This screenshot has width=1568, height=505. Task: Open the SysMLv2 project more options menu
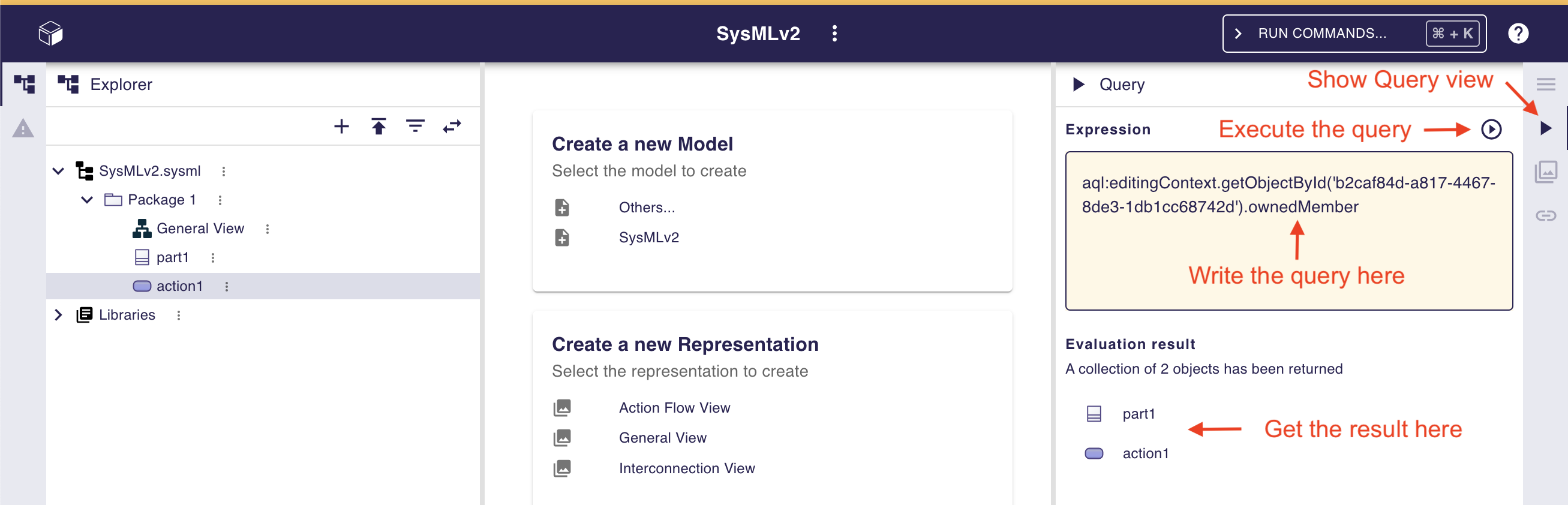(x=834, y=34)
